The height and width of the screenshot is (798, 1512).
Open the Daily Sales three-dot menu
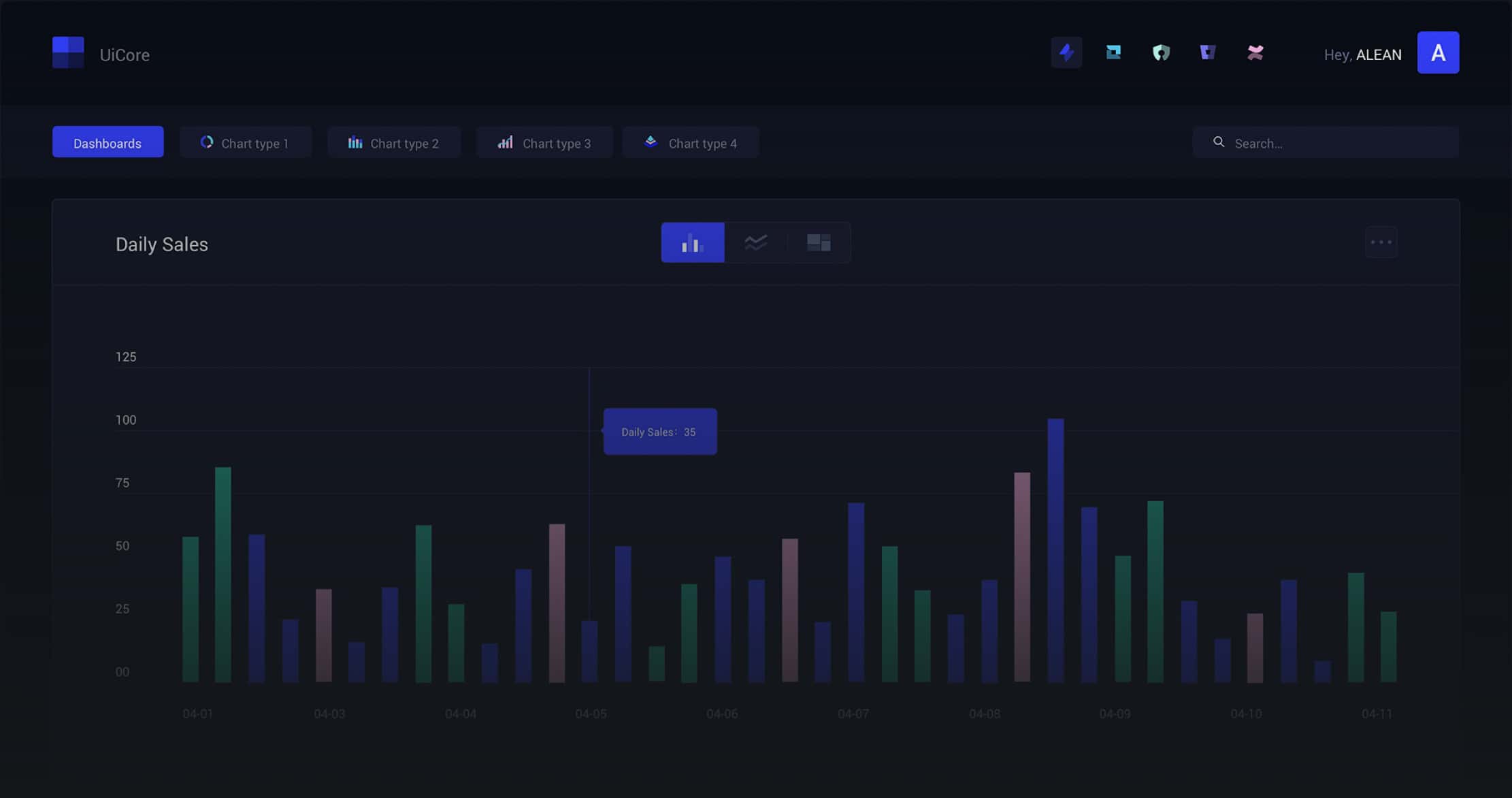(x=1381, y=242)
